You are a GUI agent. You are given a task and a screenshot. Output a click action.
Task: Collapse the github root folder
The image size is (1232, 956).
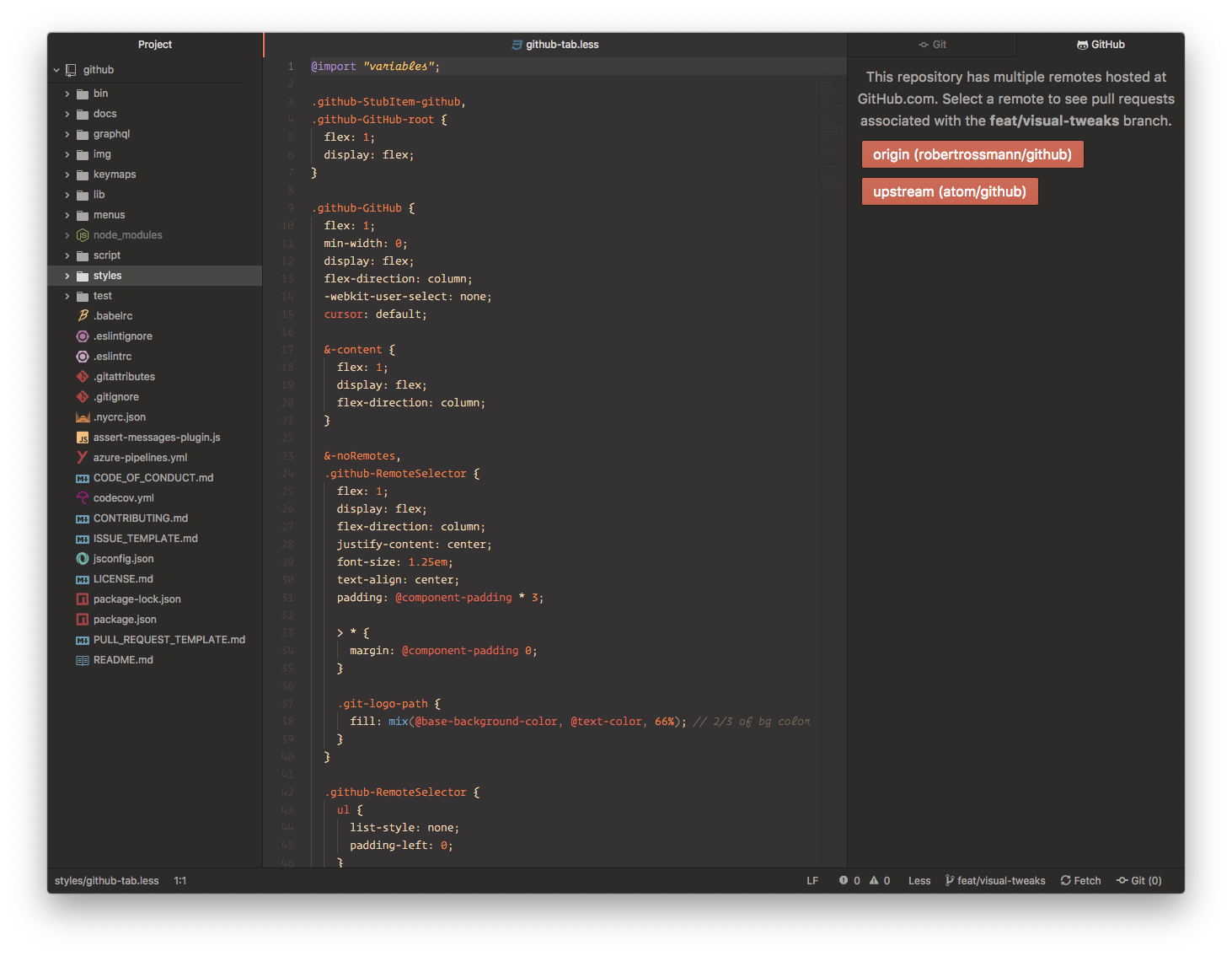[56, 70]
